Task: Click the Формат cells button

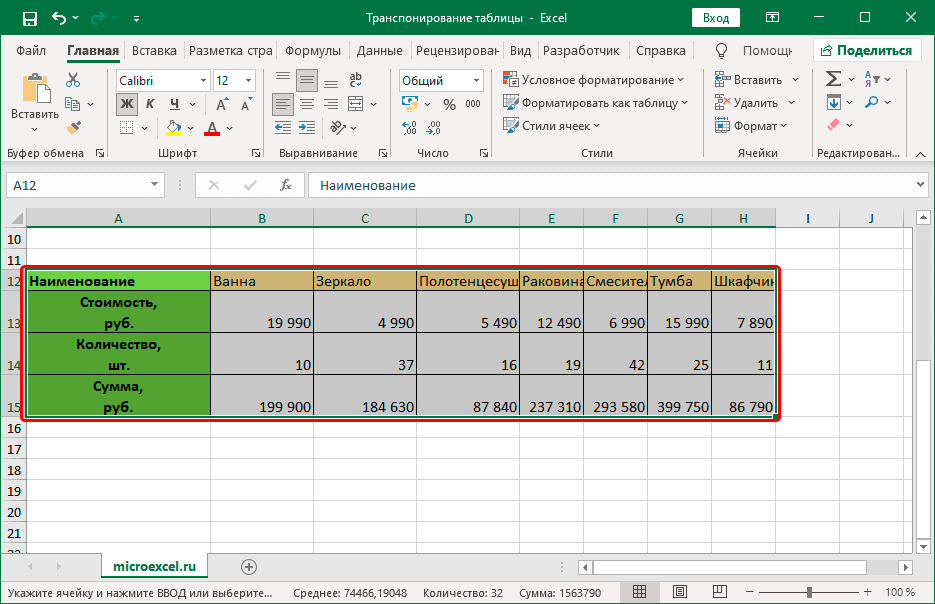Action: point(751,126)
